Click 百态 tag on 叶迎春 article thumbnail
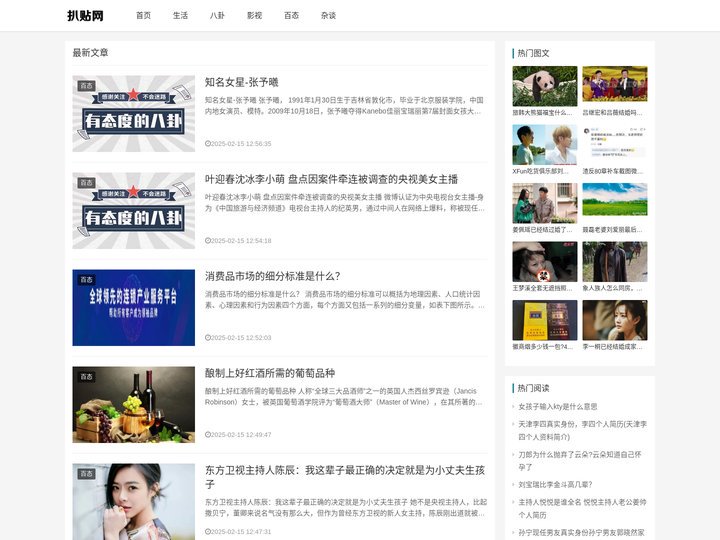This screenshot has width=720, height=540. 86,183
